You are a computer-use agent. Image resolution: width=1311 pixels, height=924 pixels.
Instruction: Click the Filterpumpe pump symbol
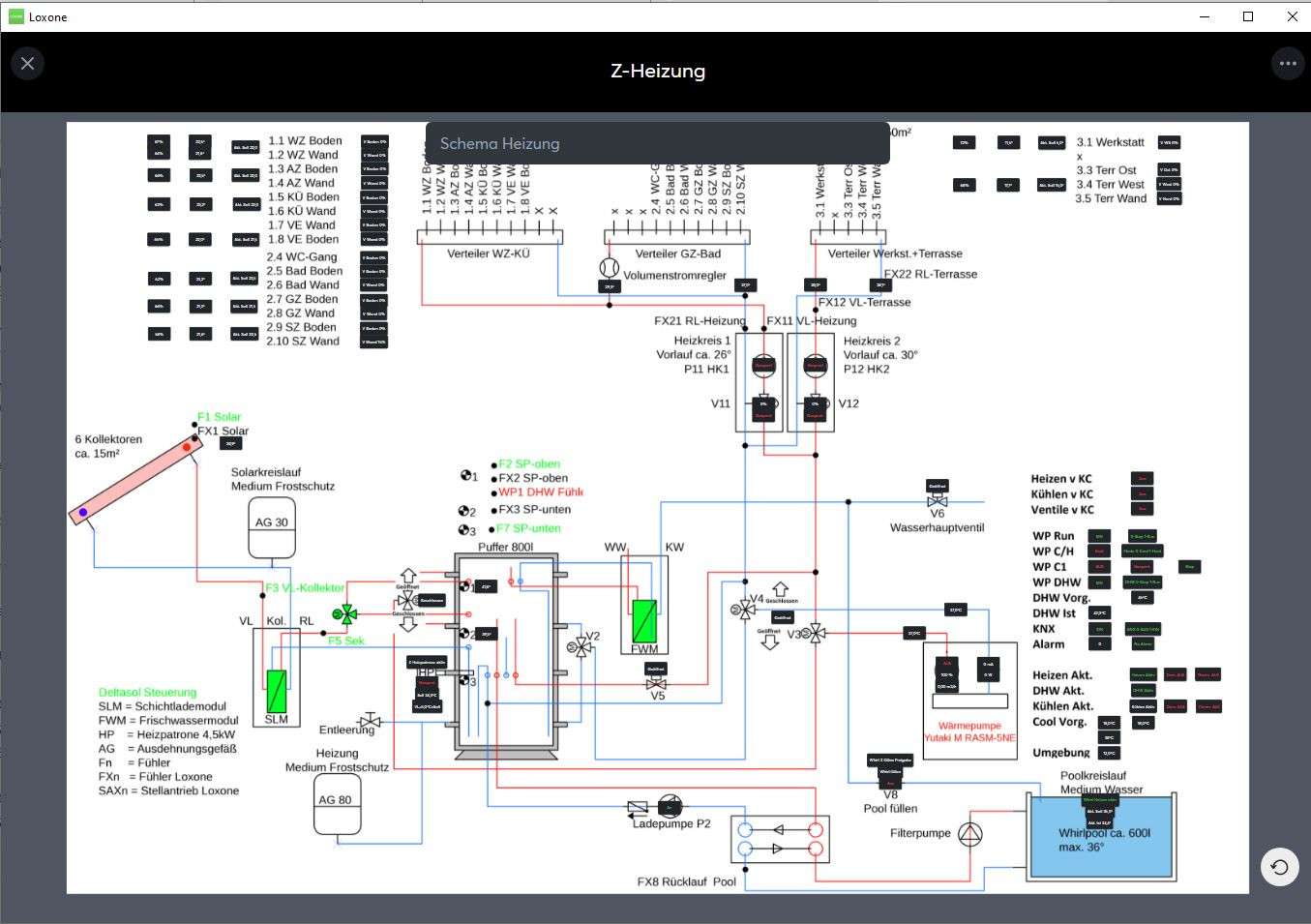pyautogui.click(x=969, y=833)
